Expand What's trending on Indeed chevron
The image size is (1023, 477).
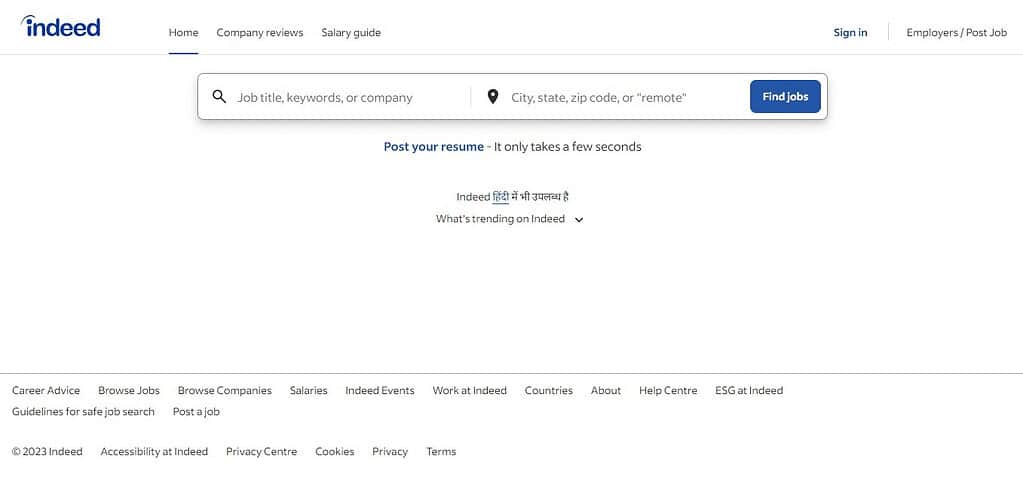[x=579, y=220]
